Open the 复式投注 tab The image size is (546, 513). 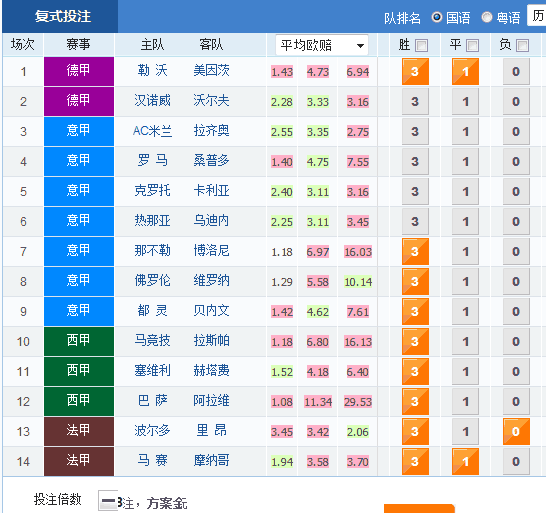[x=63, y=16]
